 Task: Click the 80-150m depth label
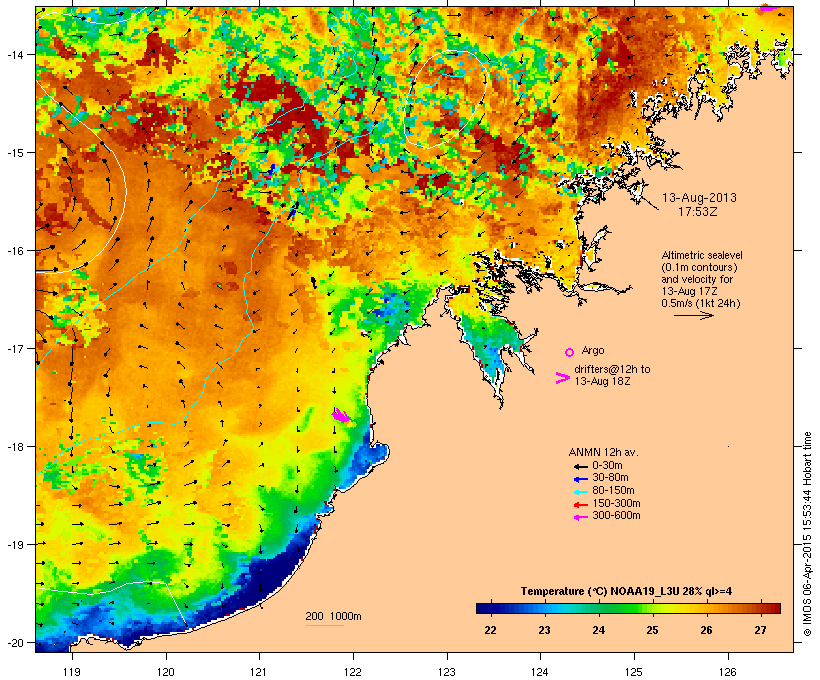point(613,491)
